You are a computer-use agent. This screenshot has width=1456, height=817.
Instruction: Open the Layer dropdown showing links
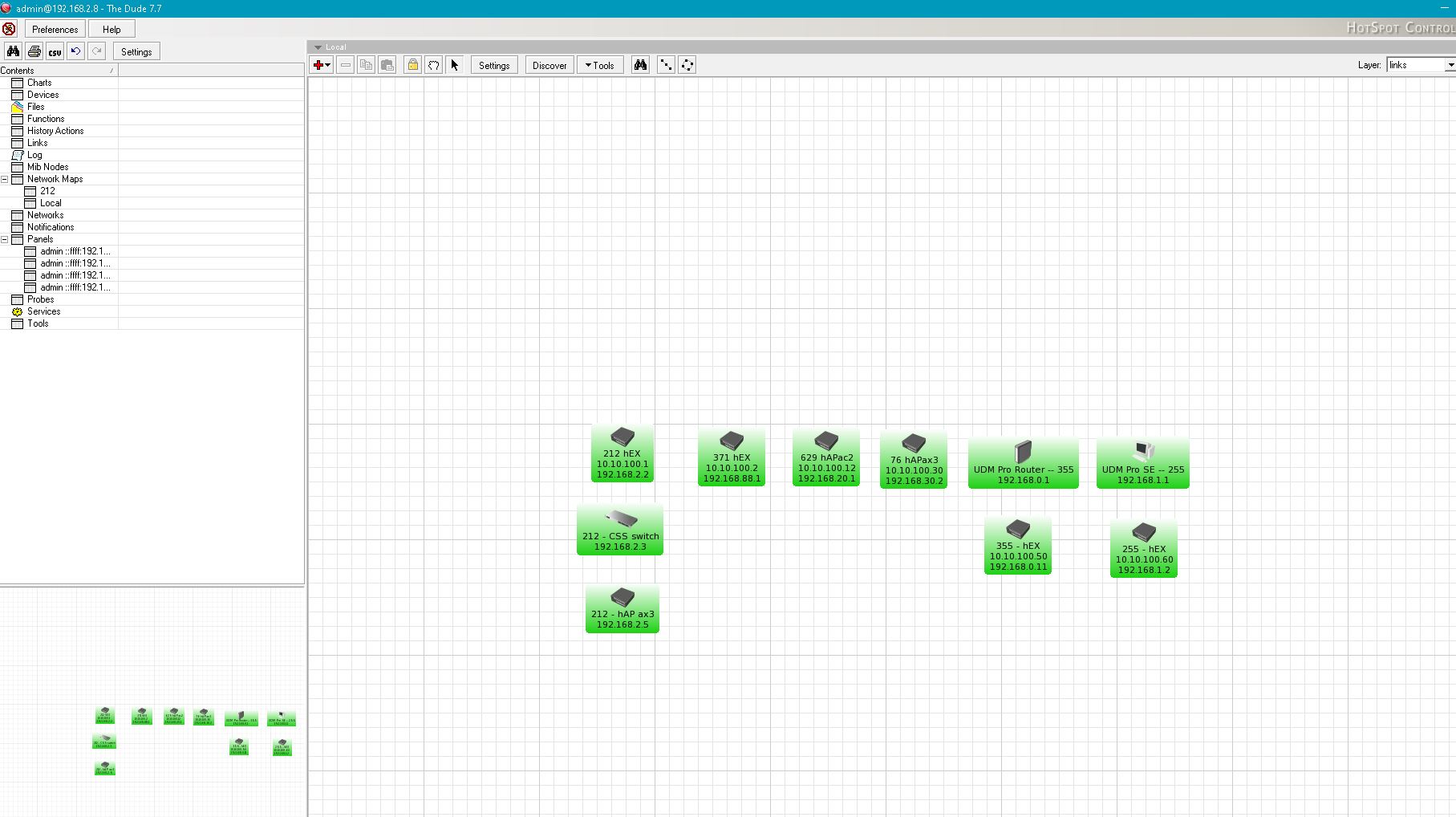tap(1421, 65)
